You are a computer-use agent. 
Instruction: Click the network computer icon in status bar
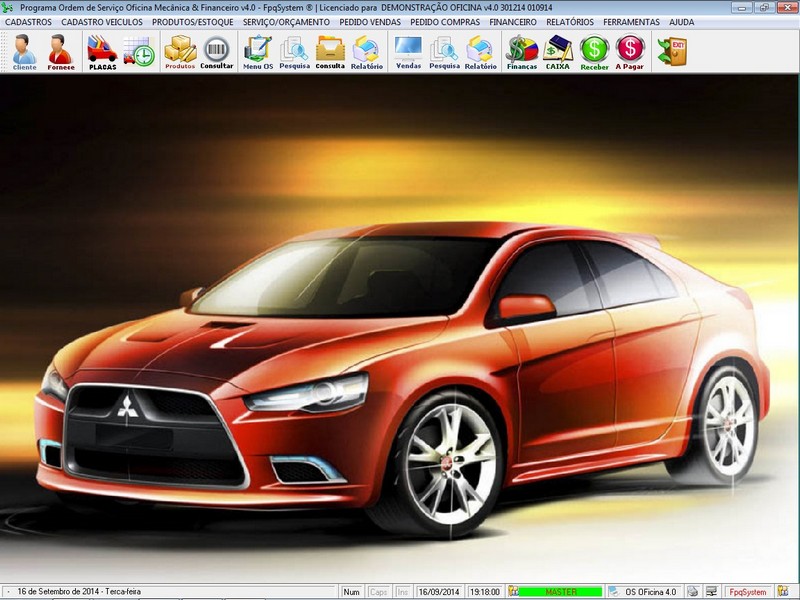coord(711,592)
